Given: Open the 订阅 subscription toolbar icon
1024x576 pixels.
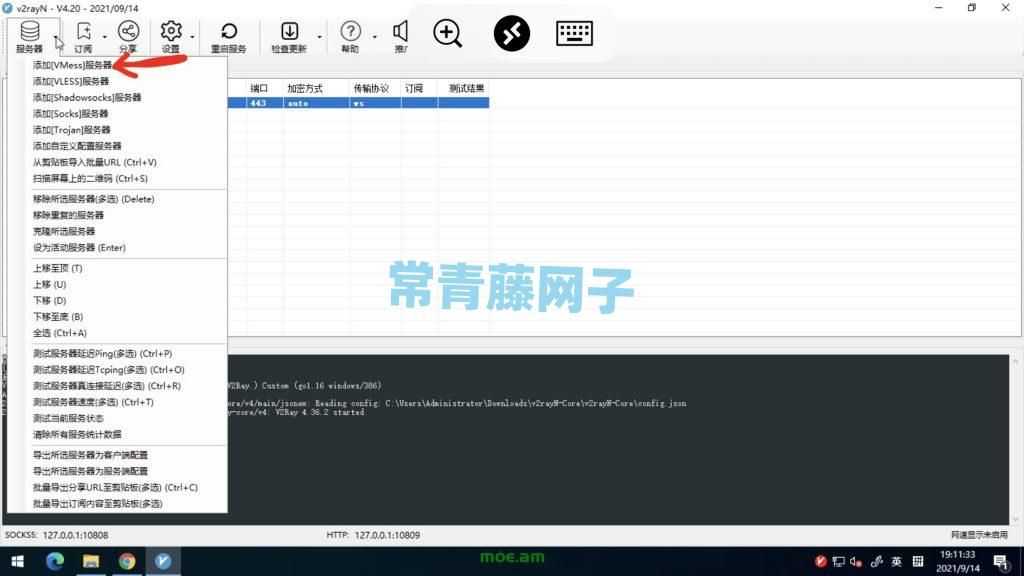Looking at the screenshot, I should (x=84, y=30).
